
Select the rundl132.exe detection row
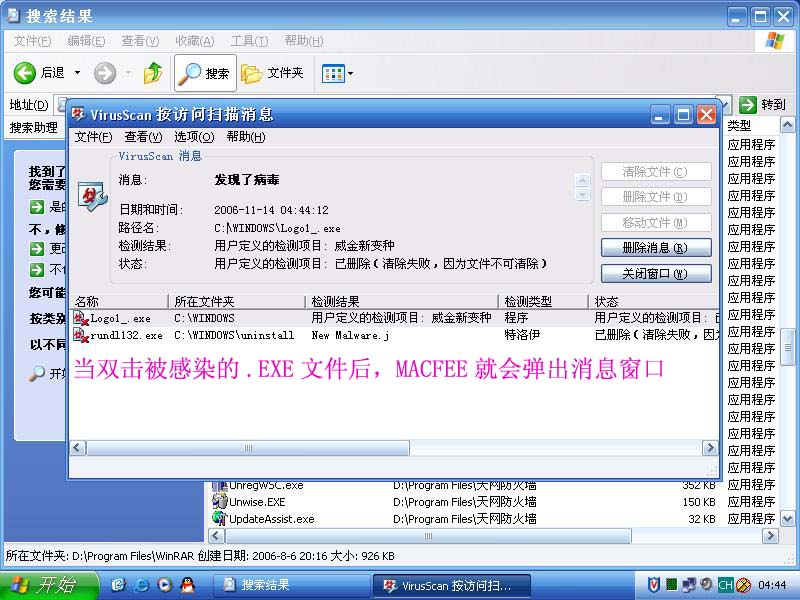pyautogui.click(x=395, y=335)
